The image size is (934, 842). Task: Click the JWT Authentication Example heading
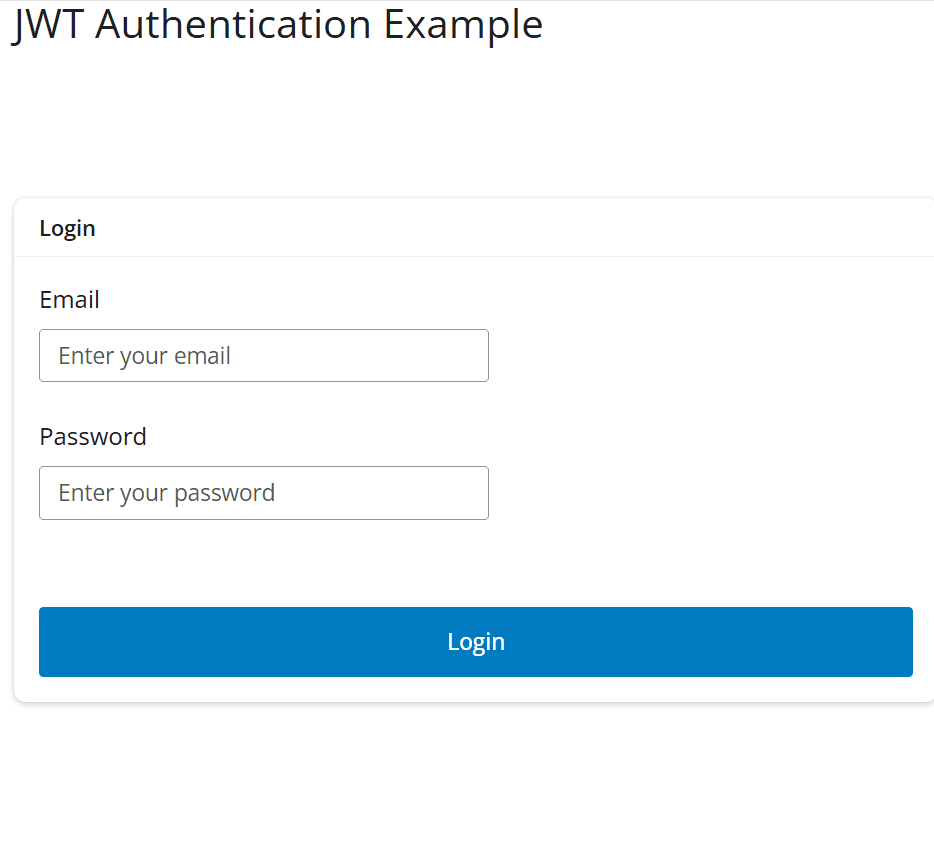point(277,25)
